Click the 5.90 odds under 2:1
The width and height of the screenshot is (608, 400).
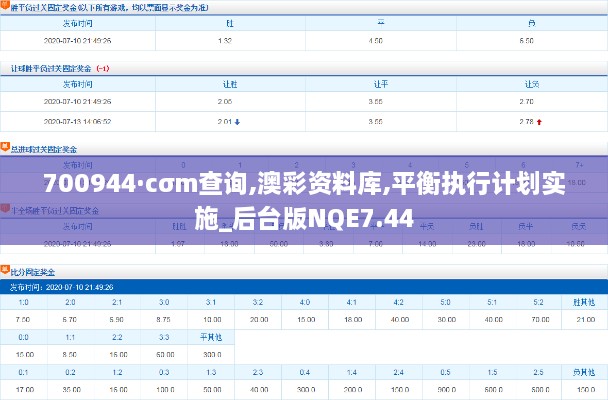pos(117,320)
